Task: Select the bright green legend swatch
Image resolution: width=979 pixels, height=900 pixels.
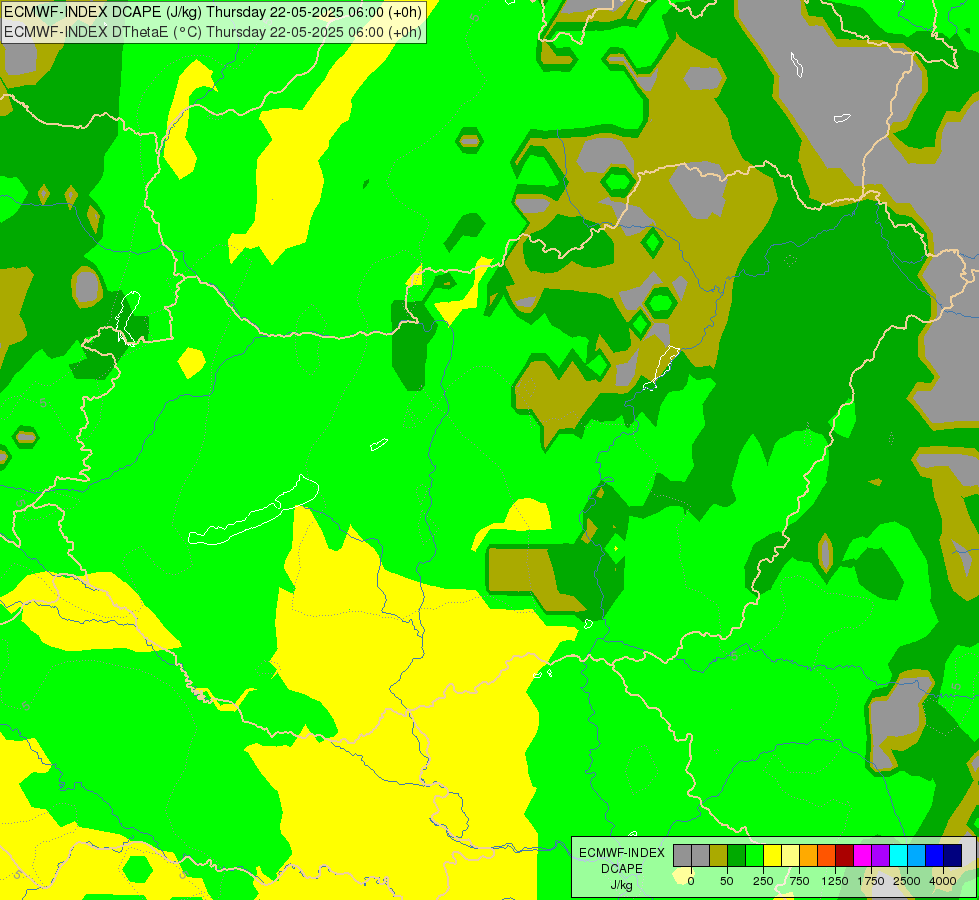Action: (755, 856)
